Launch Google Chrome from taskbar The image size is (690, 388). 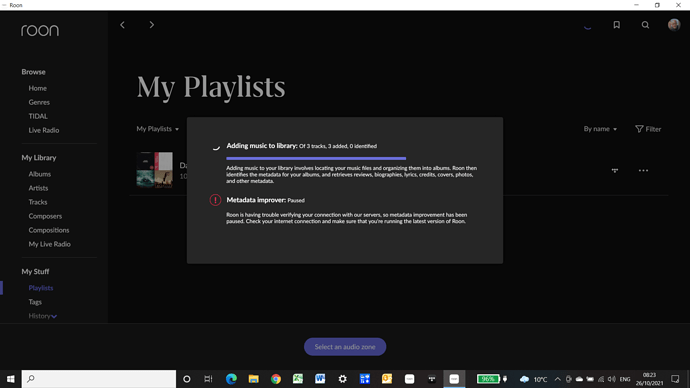[x=276, y=379]
